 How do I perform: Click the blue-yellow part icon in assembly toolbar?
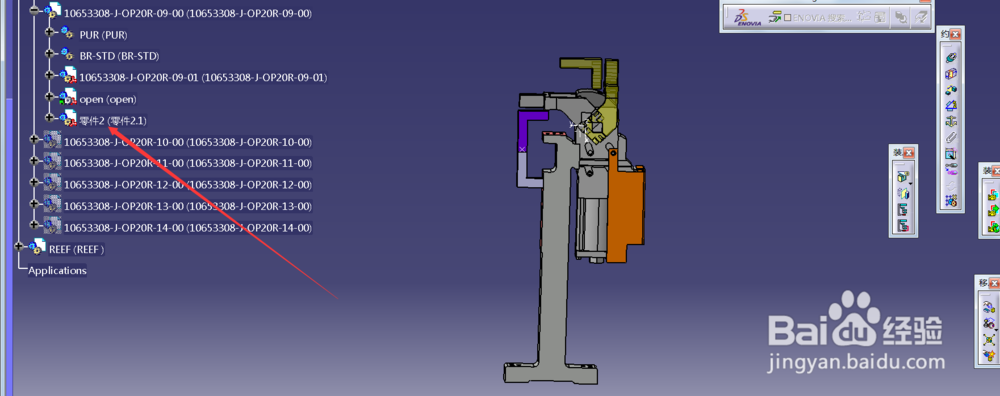904,193
